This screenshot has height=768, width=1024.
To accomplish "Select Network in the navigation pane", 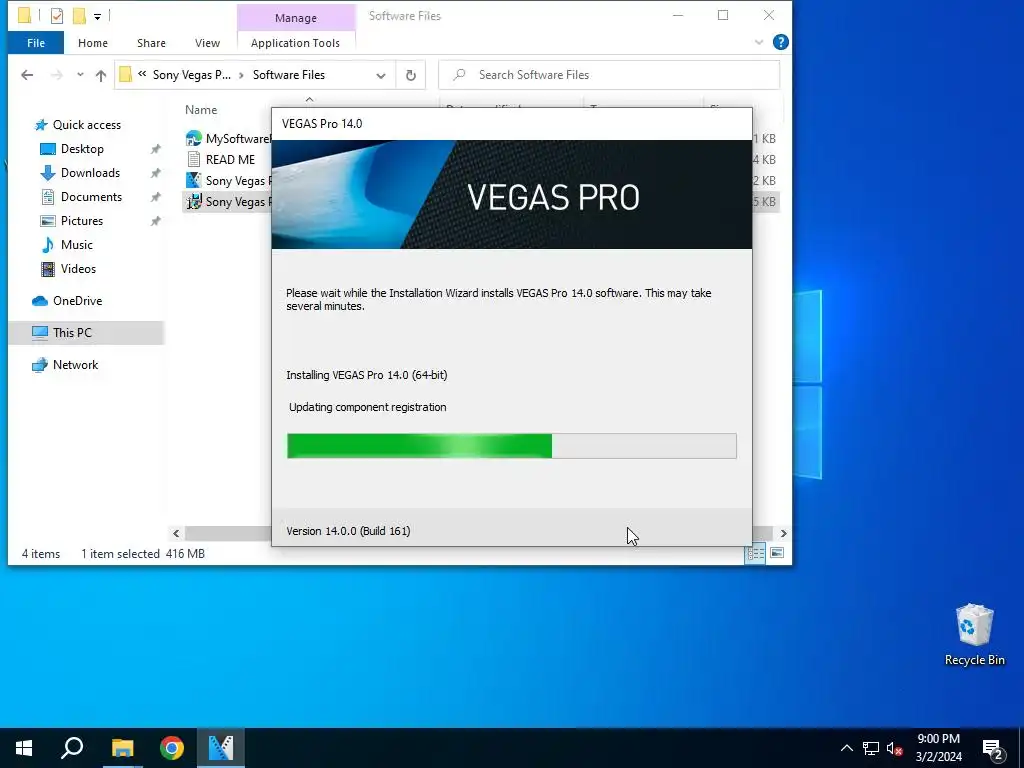I will click(75, 365).
